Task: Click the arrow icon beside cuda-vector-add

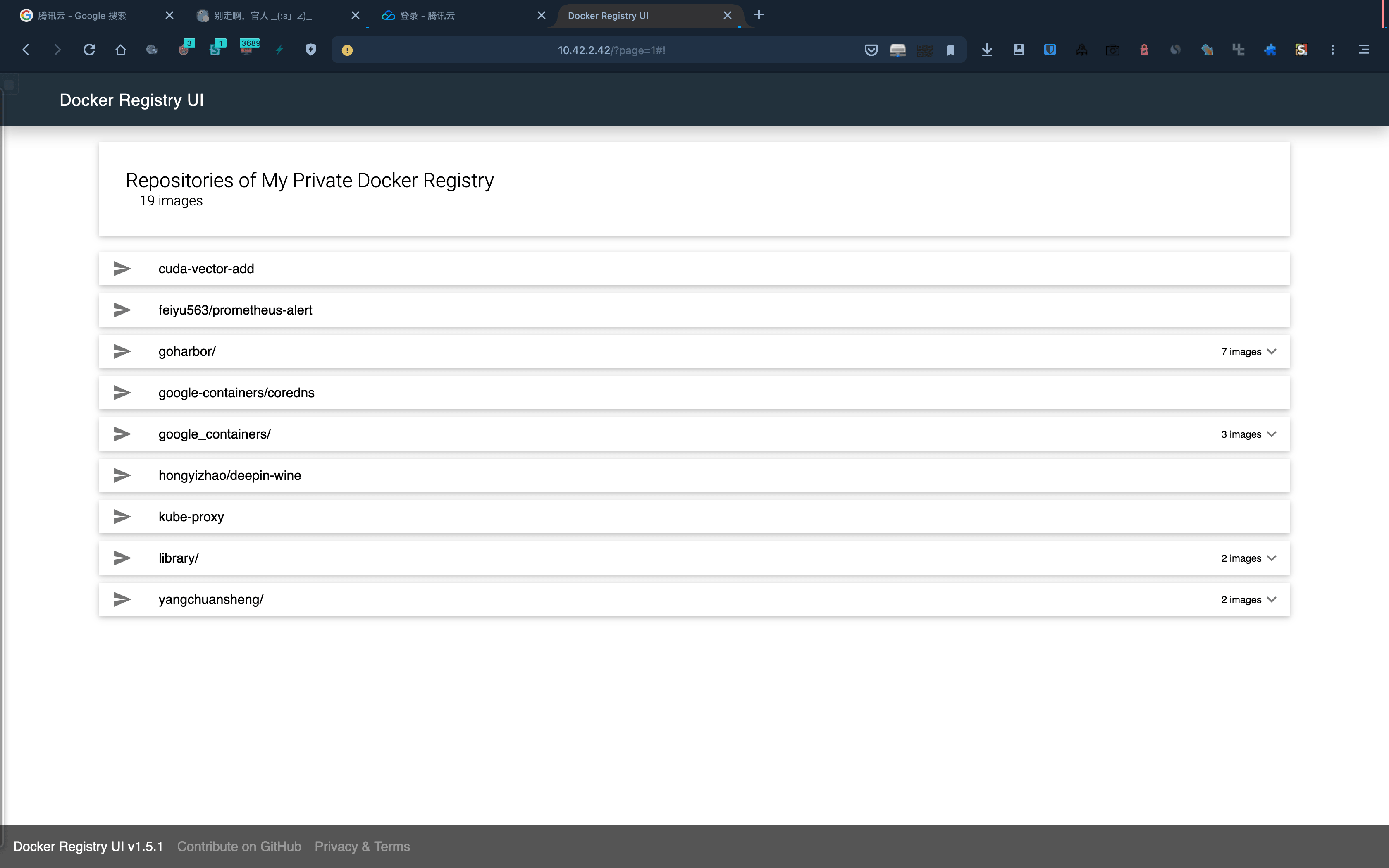Action: coord(122,269)
